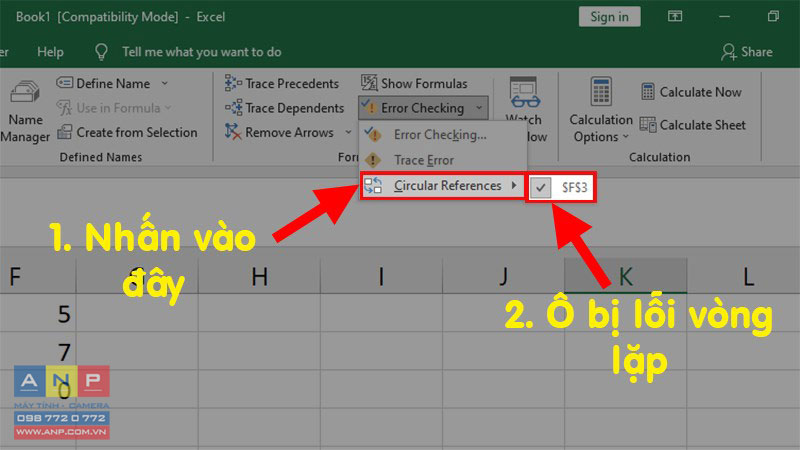800x450 pixels.
Task: Open the Watch Window
Action: tap(526, 110)
